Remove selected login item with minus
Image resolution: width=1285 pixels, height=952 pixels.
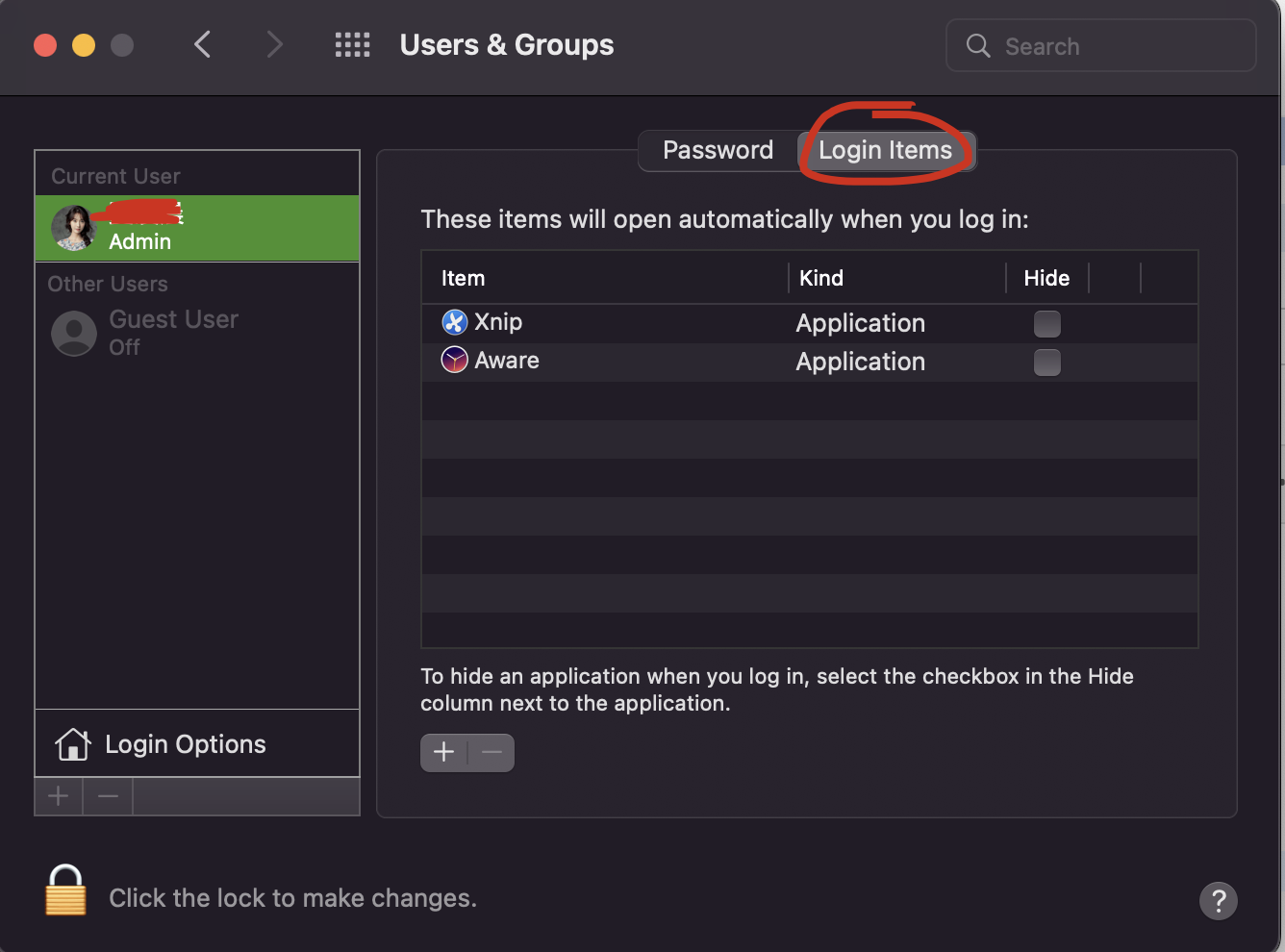[x=491, y=752]
